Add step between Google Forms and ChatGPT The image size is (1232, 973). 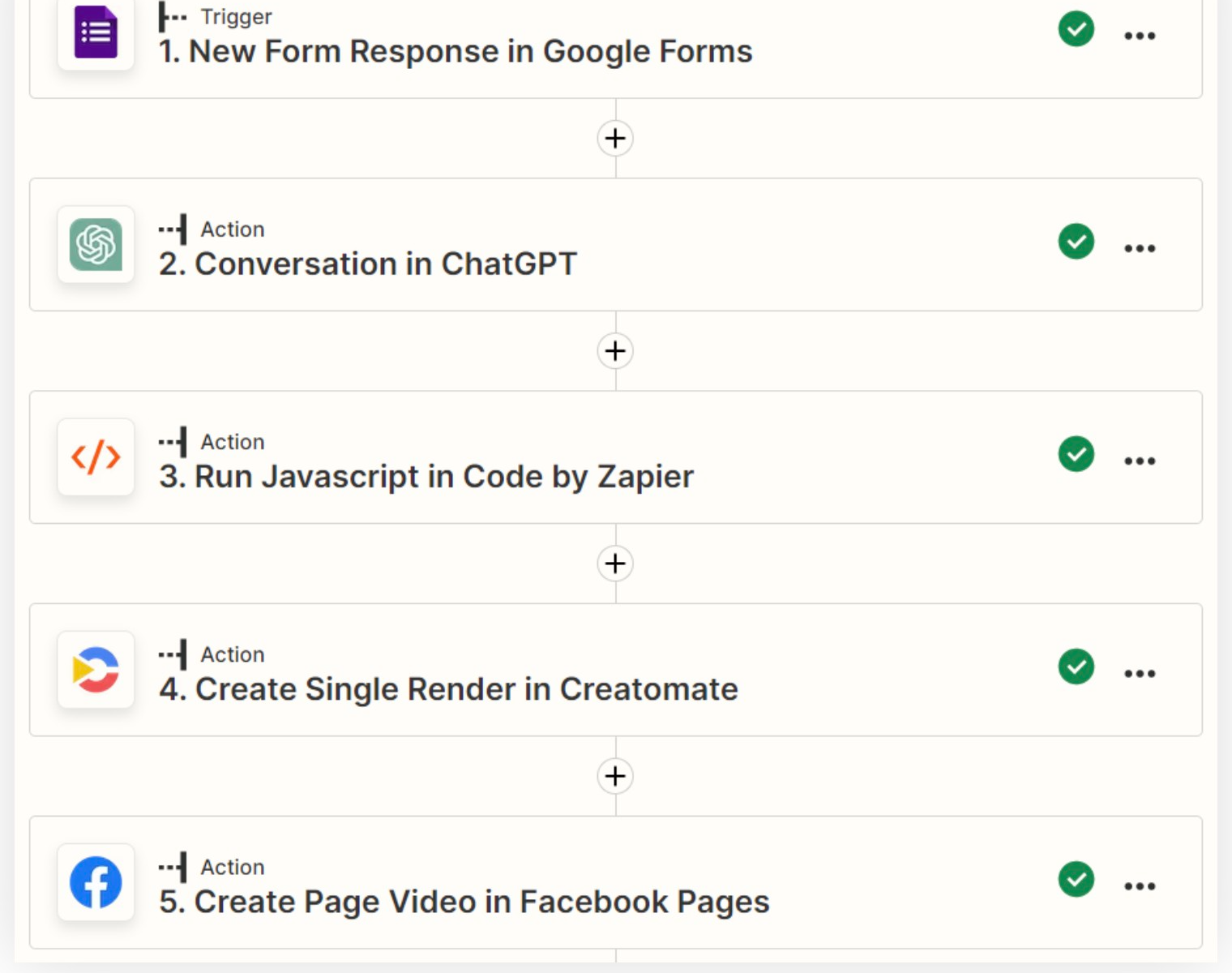click(615, 138)
